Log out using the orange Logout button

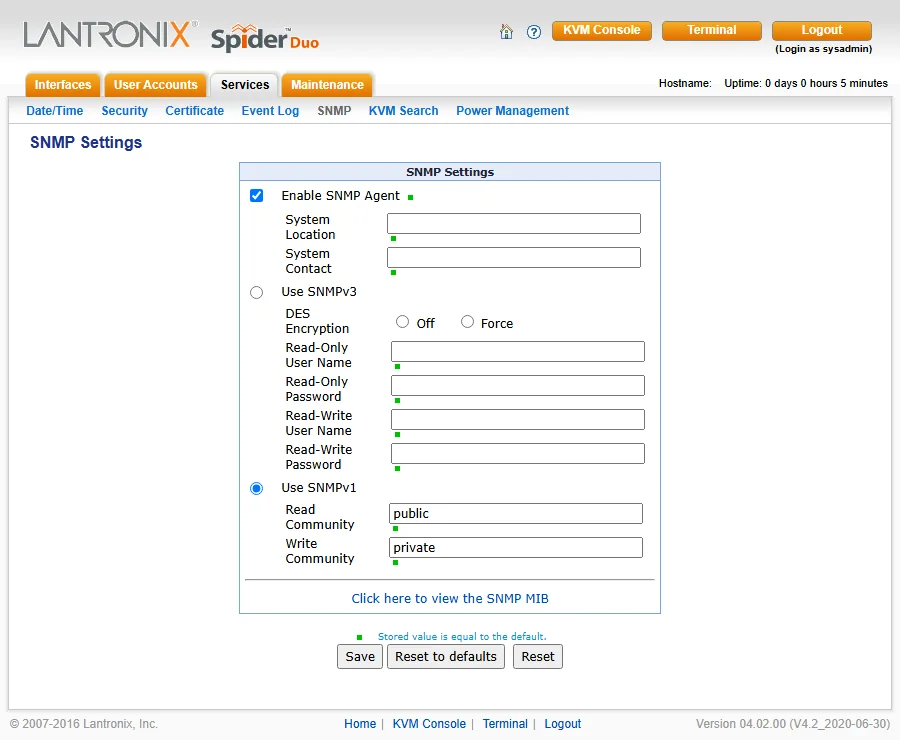[x=821, y=30]
